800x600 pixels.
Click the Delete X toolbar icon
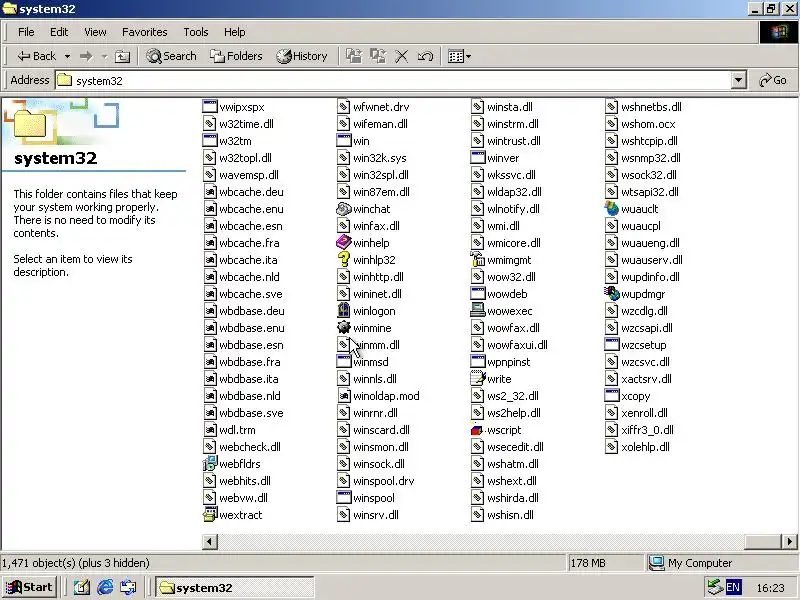tap(402, 56)
